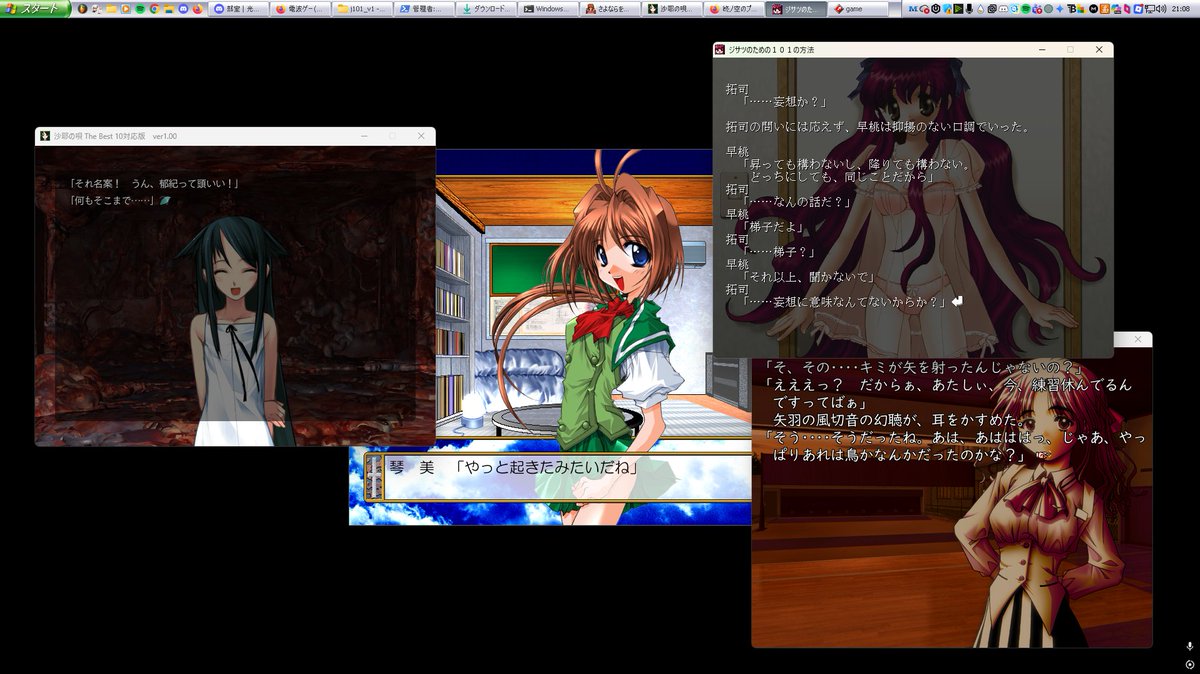Screen dimensions: 1200x674
Task: Switch to the ジサツのた taskbar button
Action: (794, 9)
